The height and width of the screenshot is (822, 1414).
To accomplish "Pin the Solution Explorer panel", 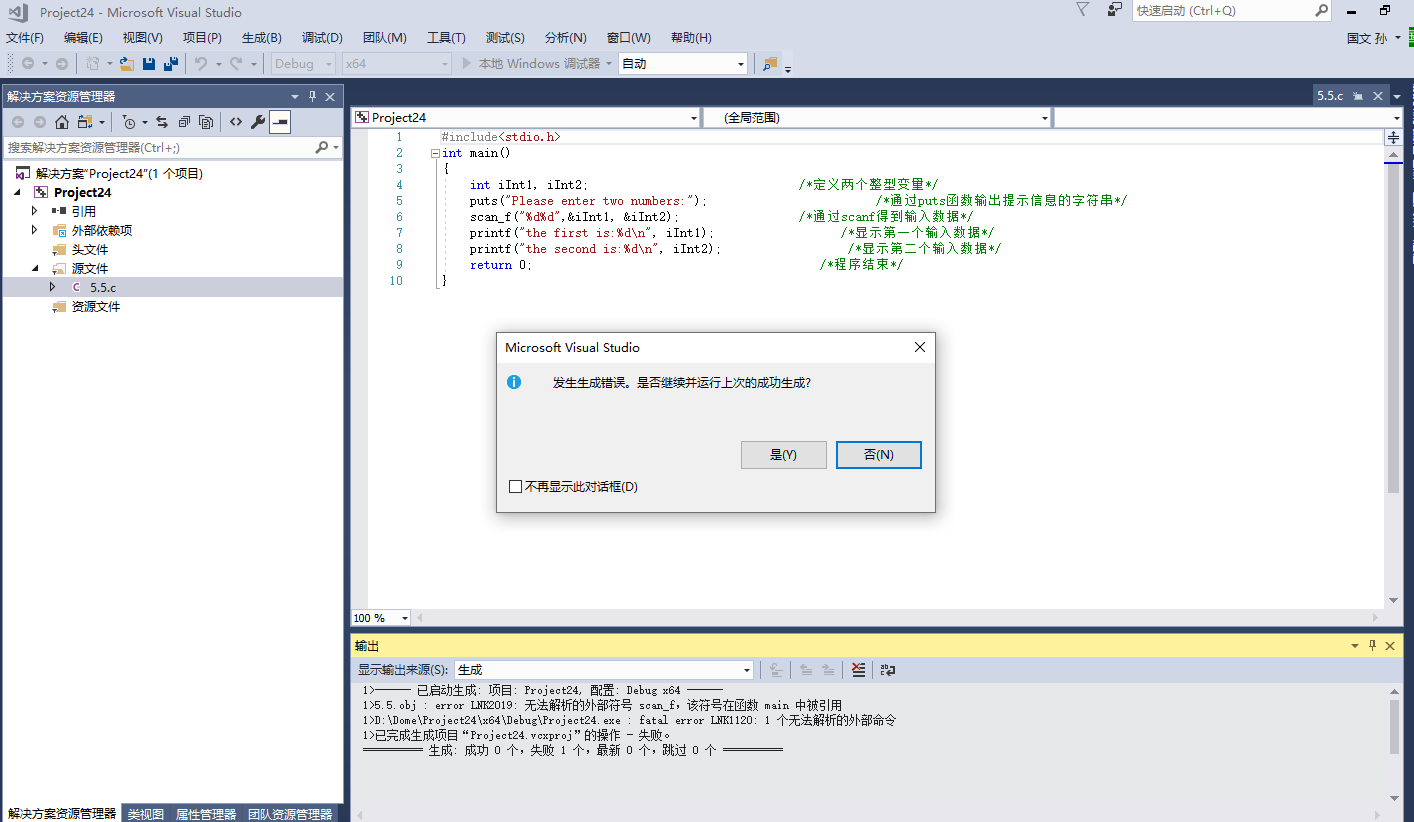I will (x=313, y=96).
